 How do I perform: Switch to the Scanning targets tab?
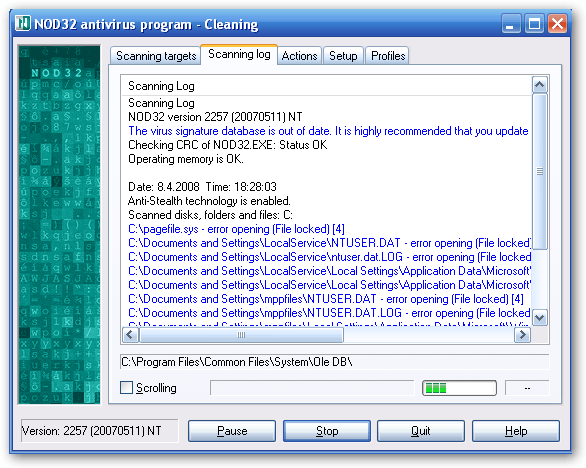pos(156,56)
